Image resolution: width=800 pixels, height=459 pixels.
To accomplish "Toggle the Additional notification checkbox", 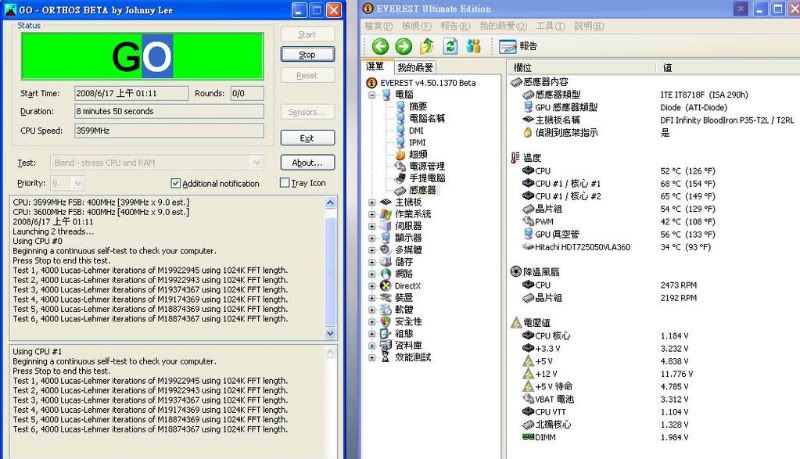I will point(176,183).
